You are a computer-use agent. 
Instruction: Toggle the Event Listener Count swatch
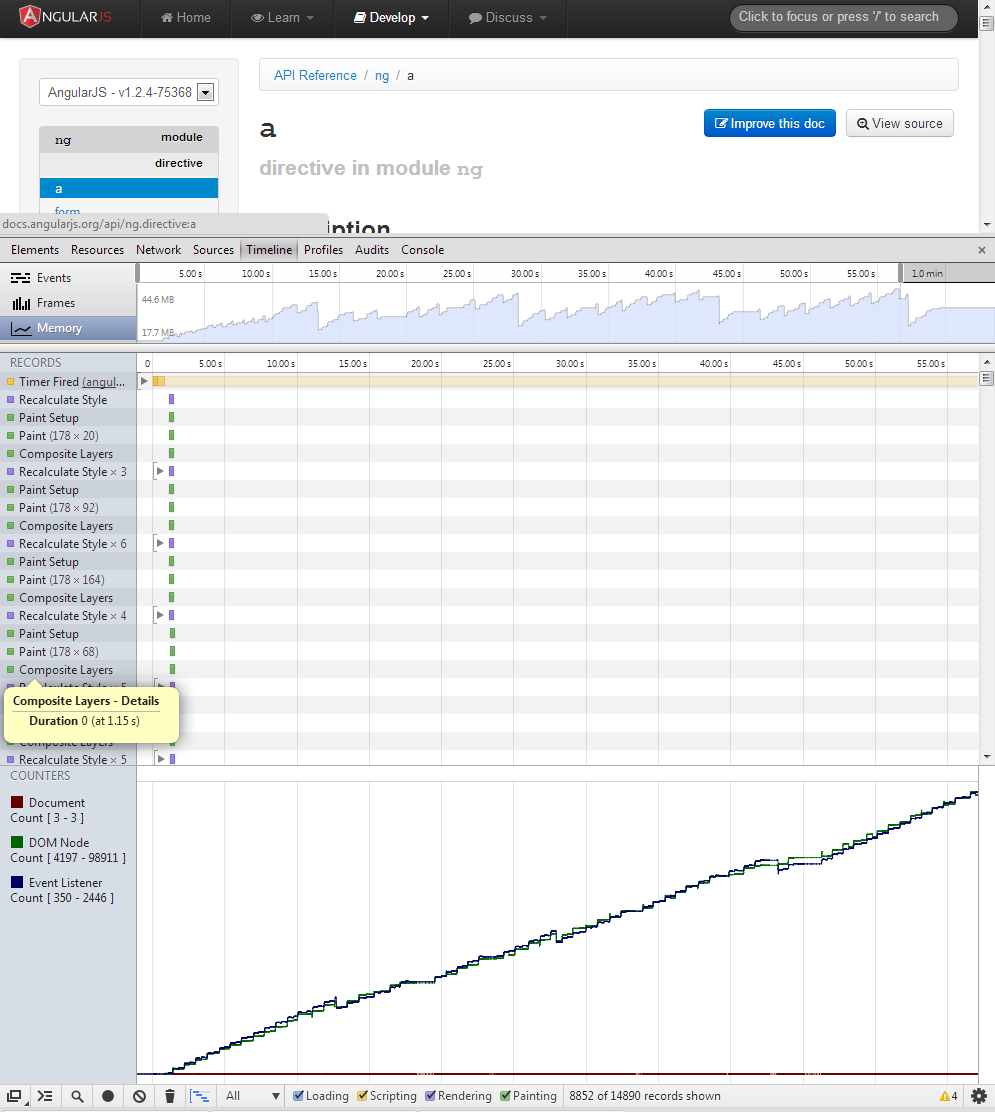point(17,882)
